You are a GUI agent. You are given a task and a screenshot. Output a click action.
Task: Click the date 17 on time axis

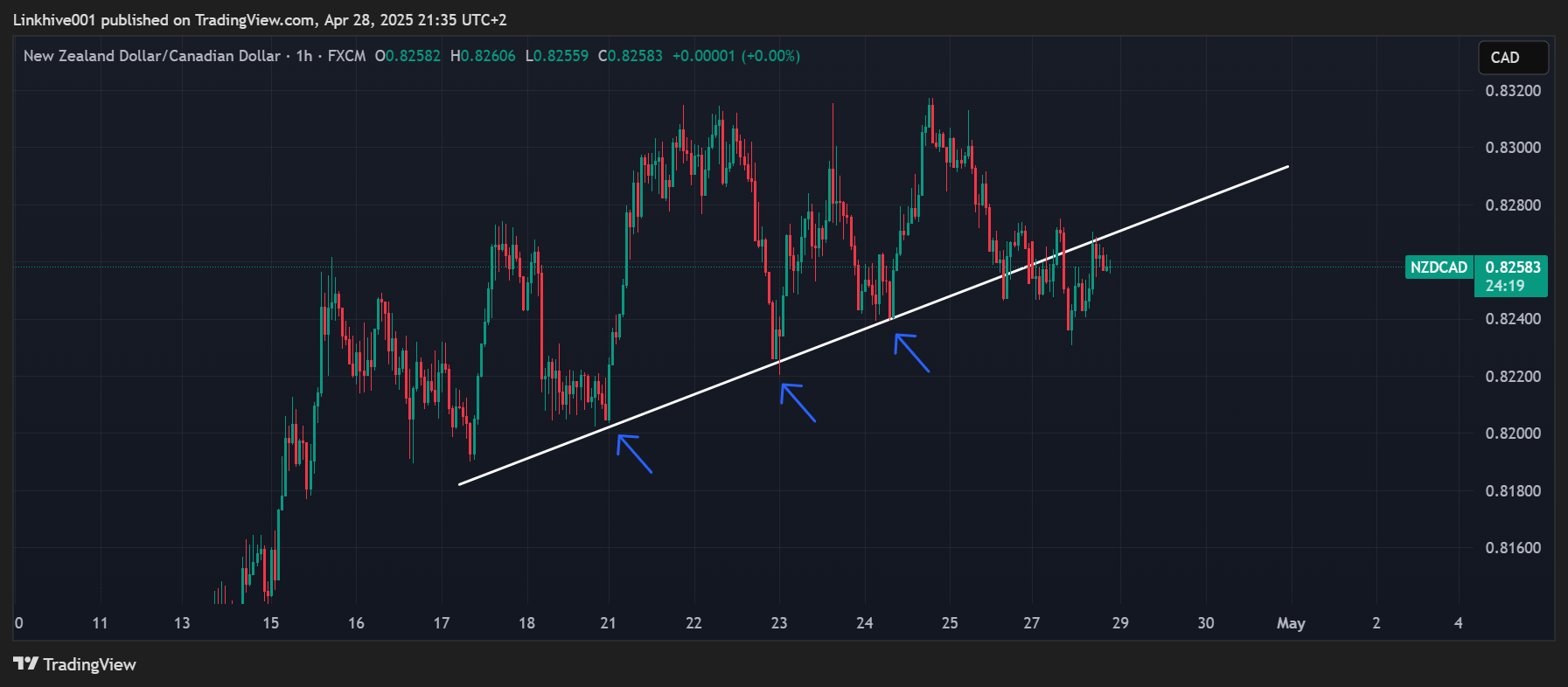(x=442, y=623)
